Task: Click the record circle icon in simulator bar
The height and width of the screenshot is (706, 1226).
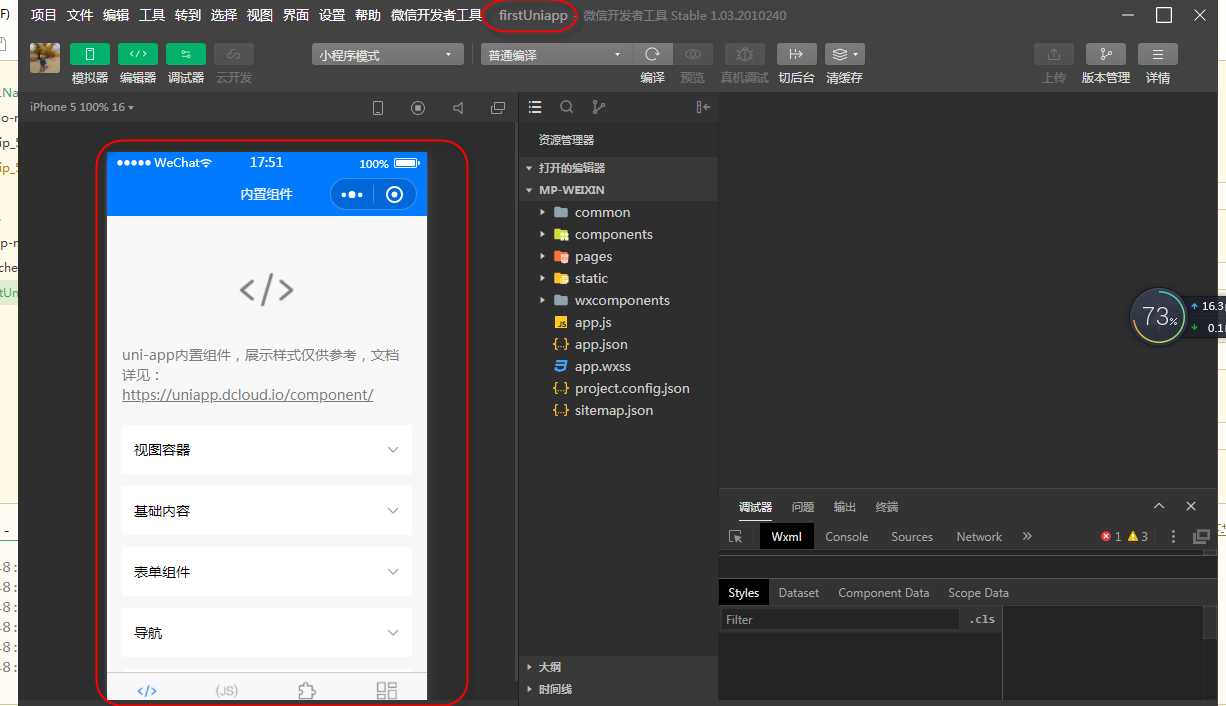Action: click(x=418, y=108)
